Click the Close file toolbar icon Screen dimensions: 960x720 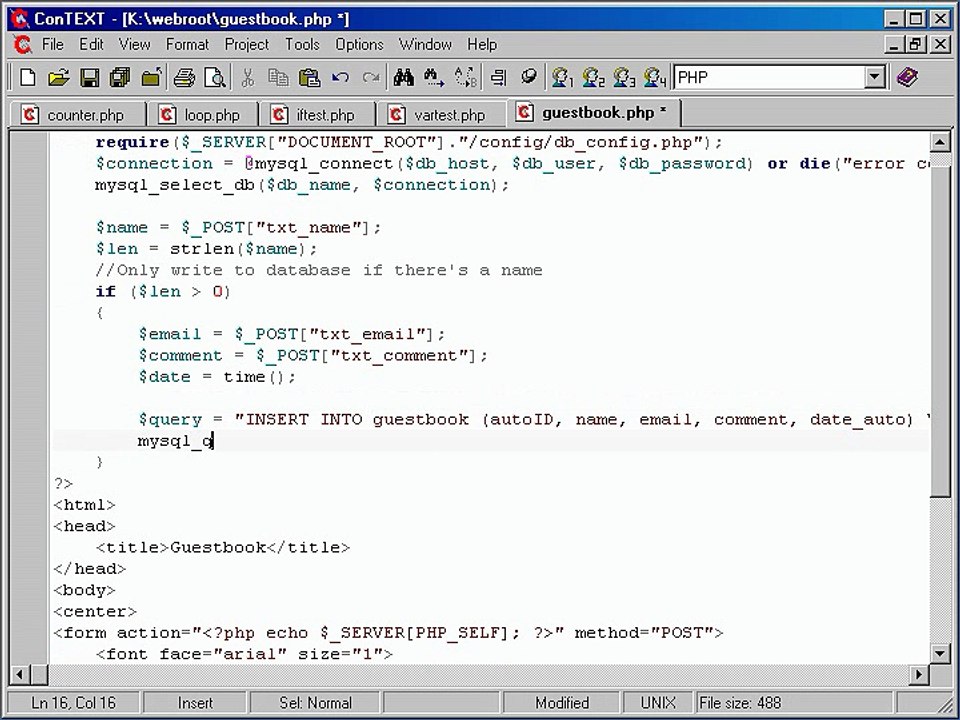[151, 78]
